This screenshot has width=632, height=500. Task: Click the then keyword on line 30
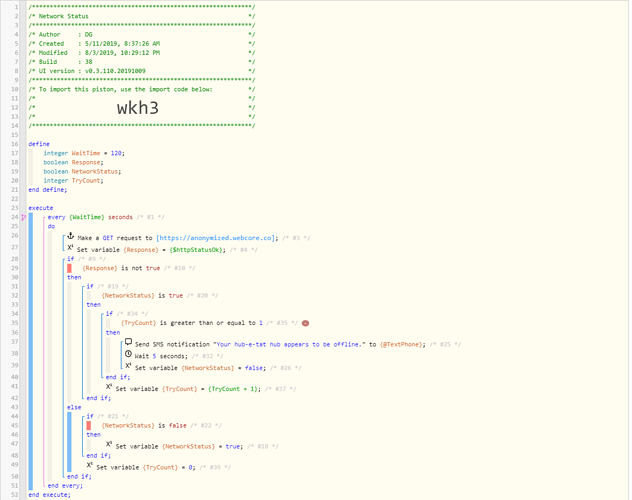(74, 277)
